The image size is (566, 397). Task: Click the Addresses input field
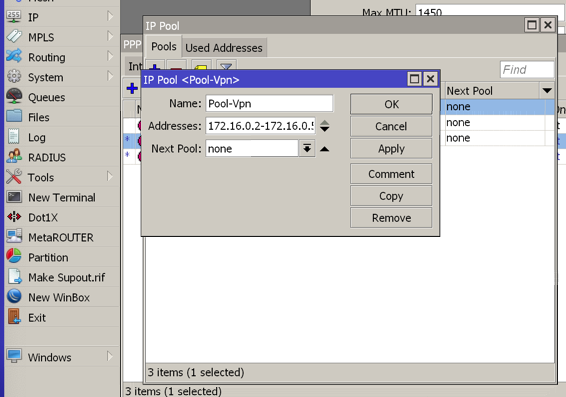(261, 126)
